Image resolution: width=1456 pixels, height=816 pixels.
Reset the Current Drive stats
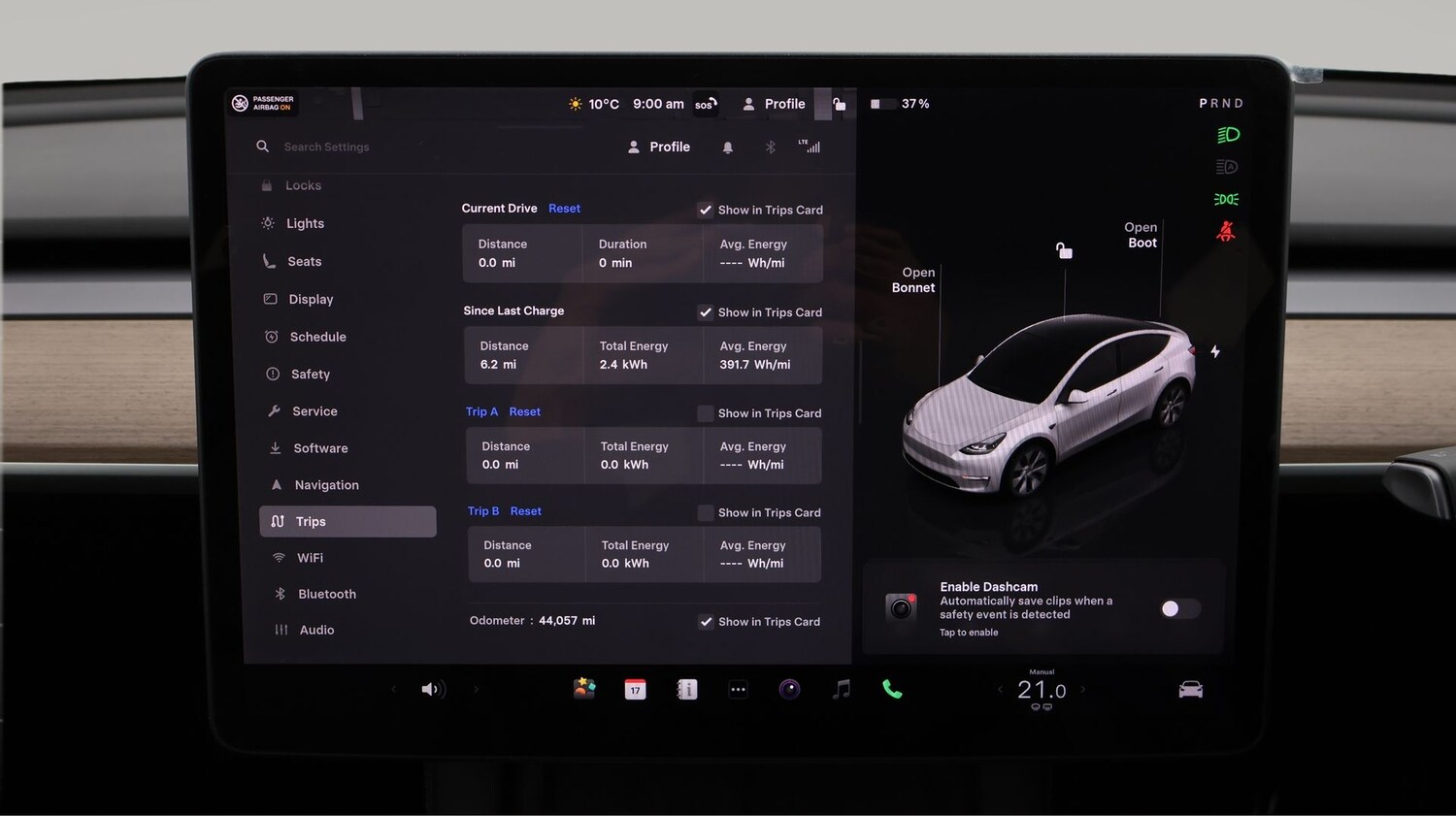click(564, 208)
